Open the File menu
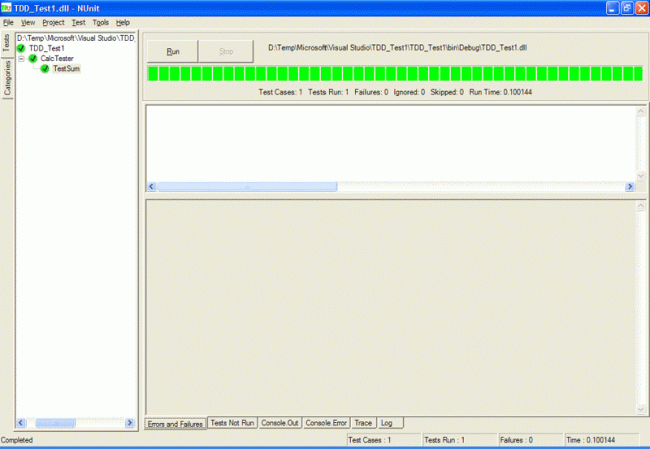The height and width of the screenshot is (449, 650). (x=8, y=22)
